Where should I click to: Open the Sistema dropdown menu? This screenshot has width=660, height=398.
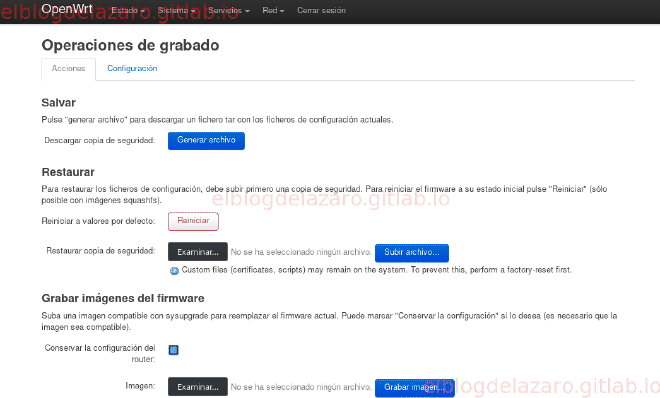pyautogui.click(x=176, y=11)
